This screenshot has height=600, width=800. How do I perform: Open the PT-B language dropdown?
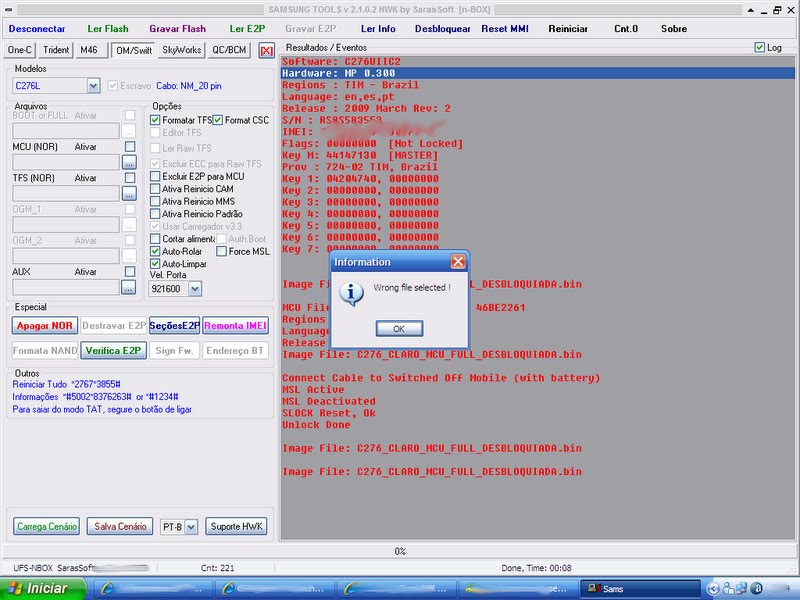(x=191, y=527)
